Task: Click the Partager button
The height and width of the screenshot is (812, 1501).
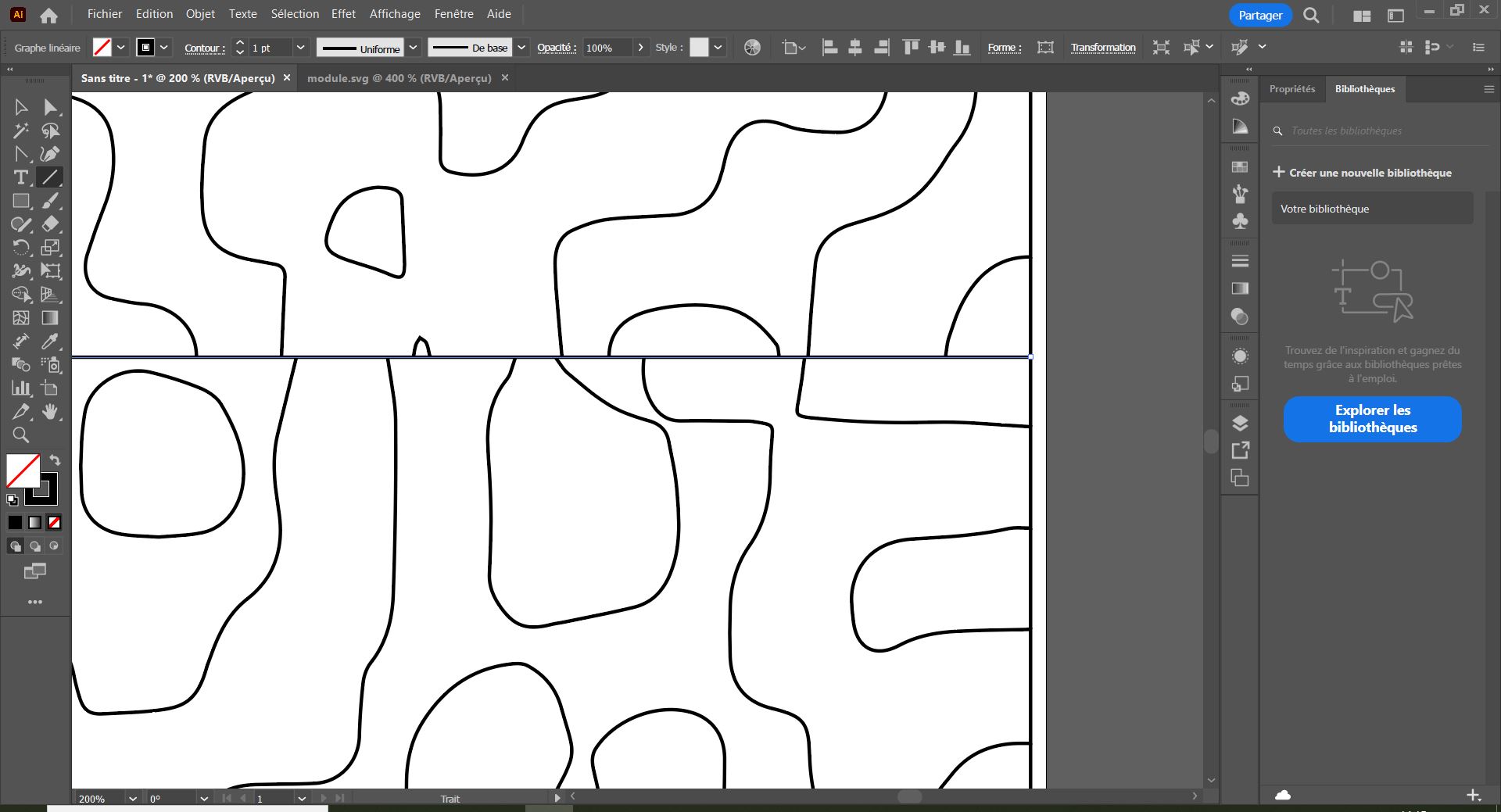Action: (x=1260, y=16)
